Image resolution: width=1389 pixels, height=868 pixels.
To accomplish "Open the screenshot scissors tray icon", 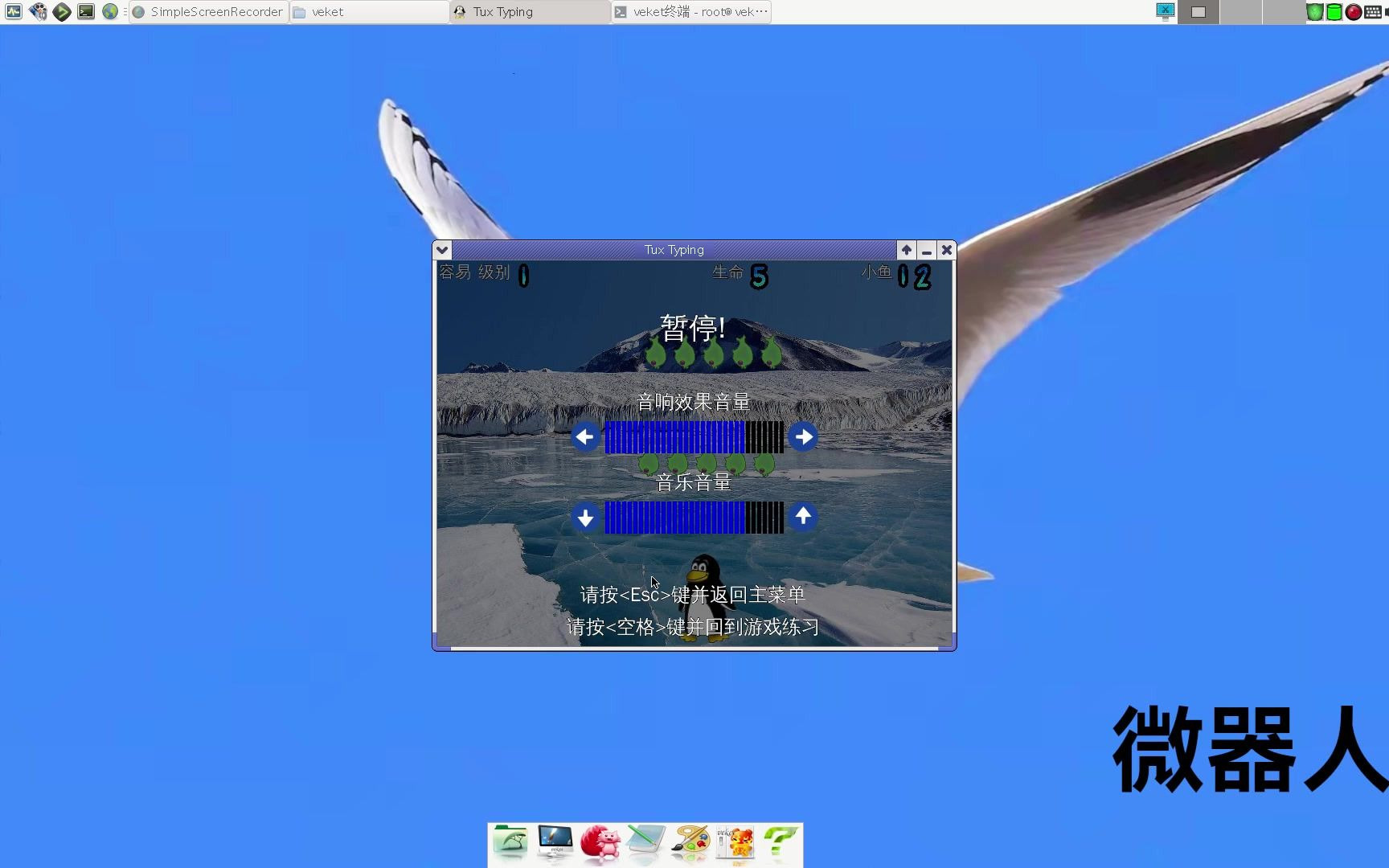I will (1166, 11).
